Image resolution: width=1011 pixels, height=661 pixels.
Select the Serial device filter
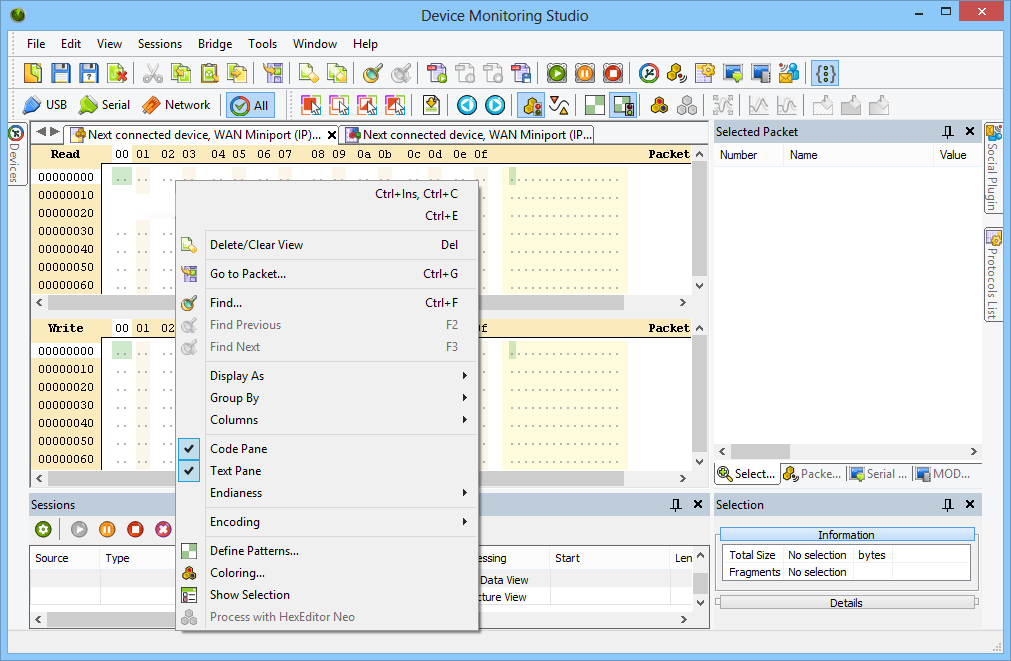click(x=105, y=105)
